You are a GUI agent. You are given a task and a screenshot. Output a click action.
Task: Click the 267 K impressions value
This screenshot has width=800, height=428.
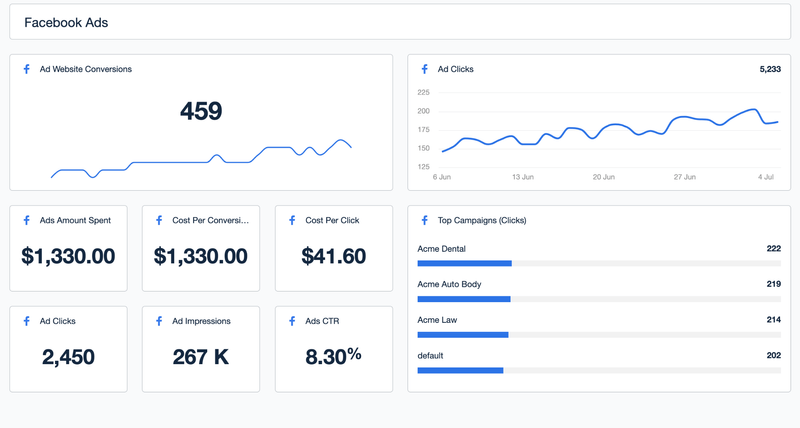(201, 357)
